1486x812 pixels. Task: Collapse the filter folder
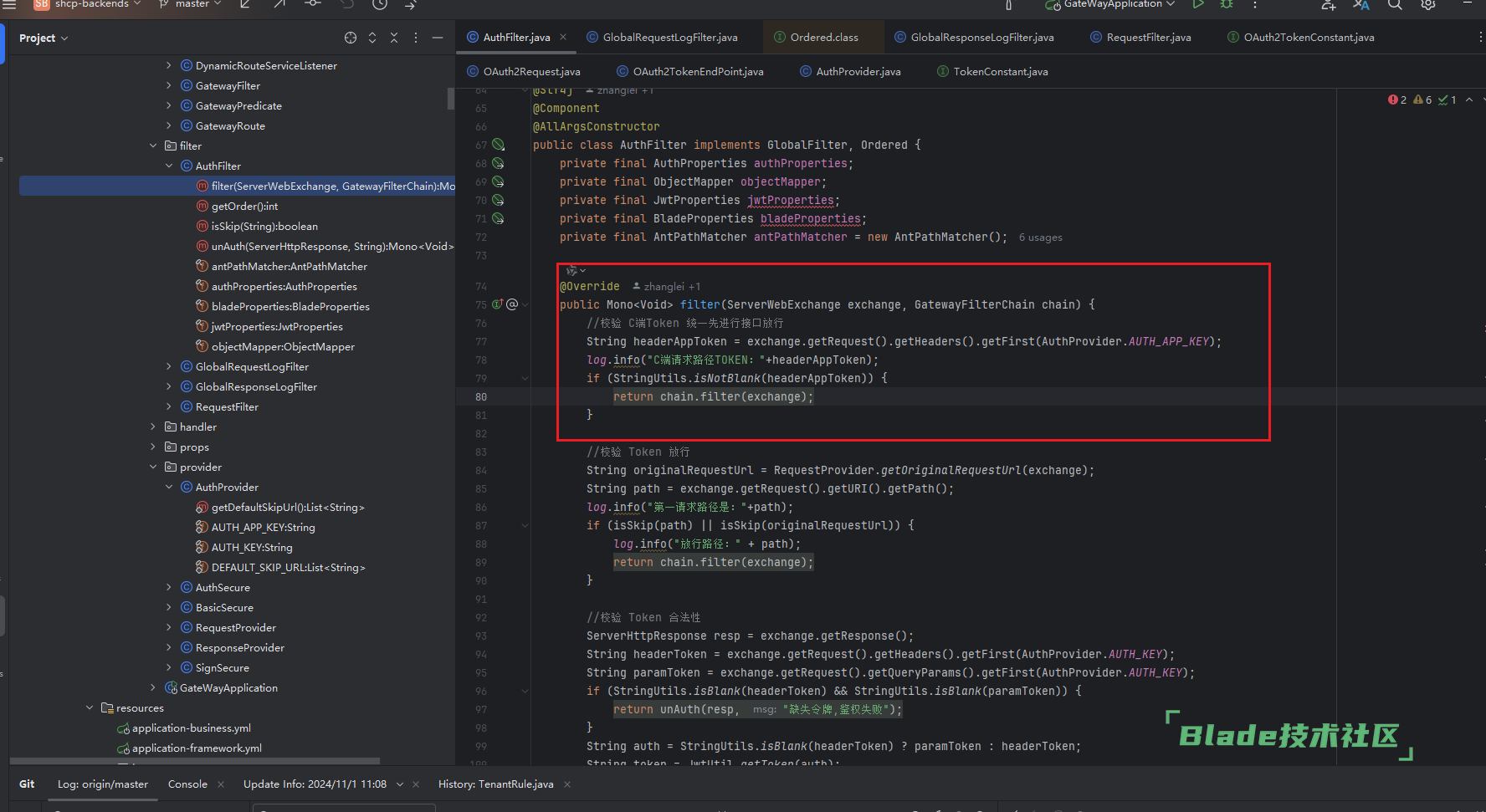pos(153,146)
